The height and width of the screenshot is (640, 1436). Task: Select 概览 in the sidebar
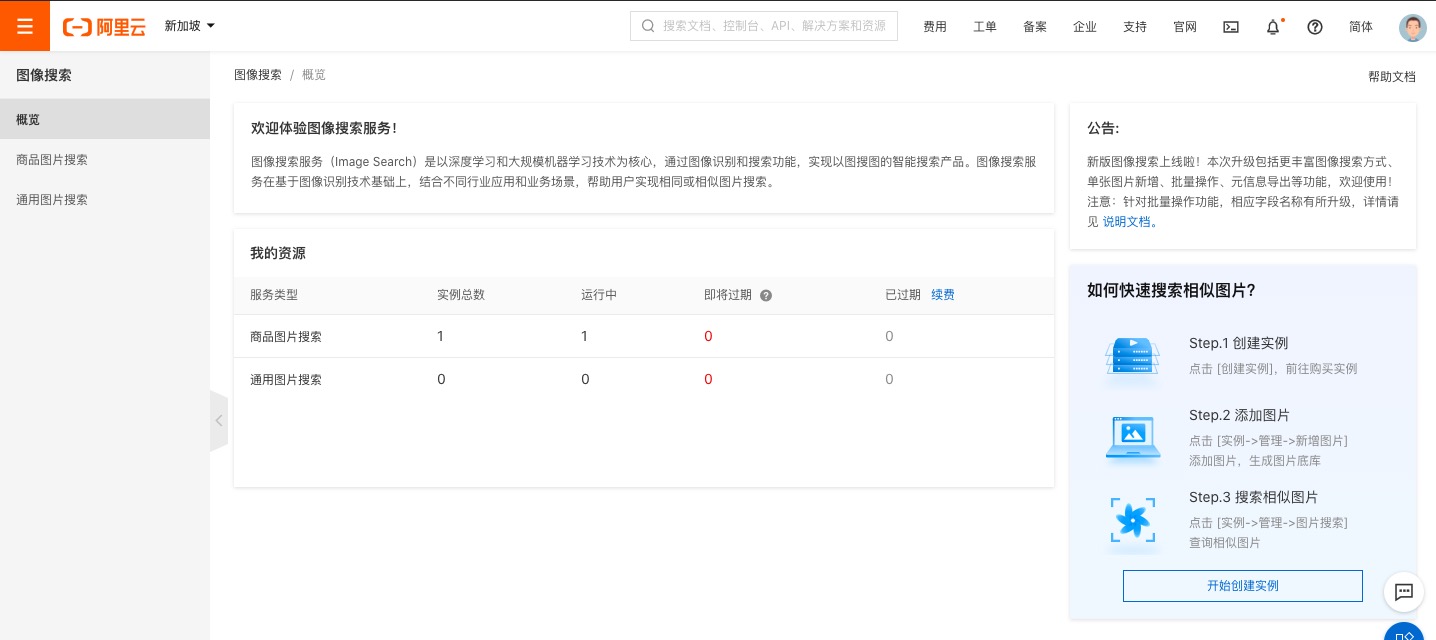(105, 119)
